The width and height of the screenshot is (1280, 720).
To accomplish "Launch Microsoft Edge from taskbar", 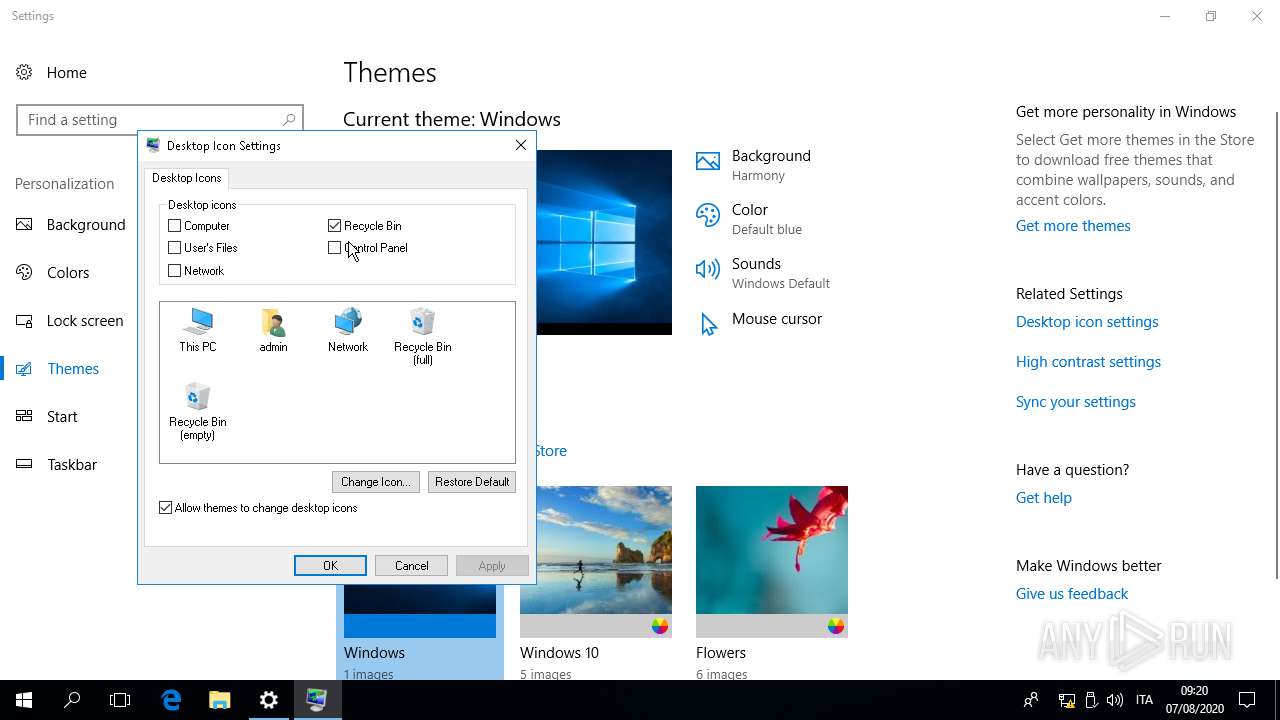I will coord(171,700).
